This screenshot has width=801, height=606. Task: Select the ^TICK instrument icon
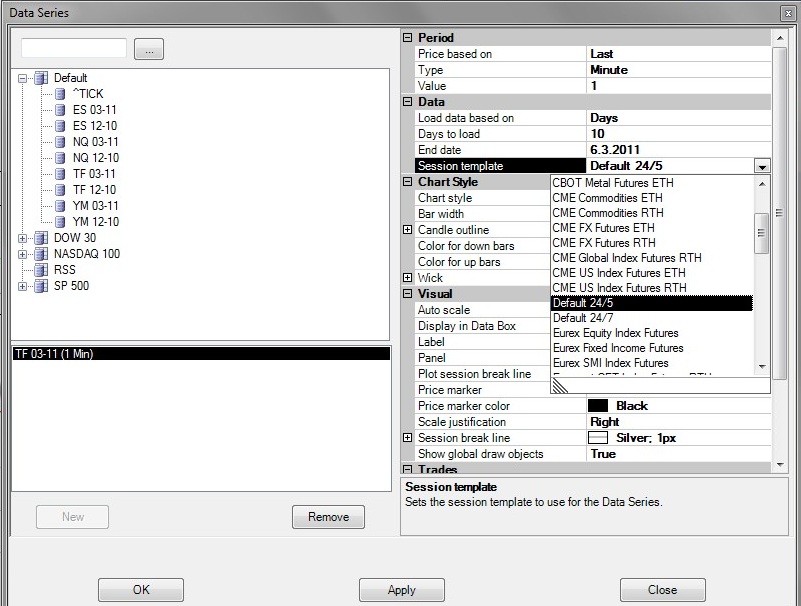click(61, 94)
